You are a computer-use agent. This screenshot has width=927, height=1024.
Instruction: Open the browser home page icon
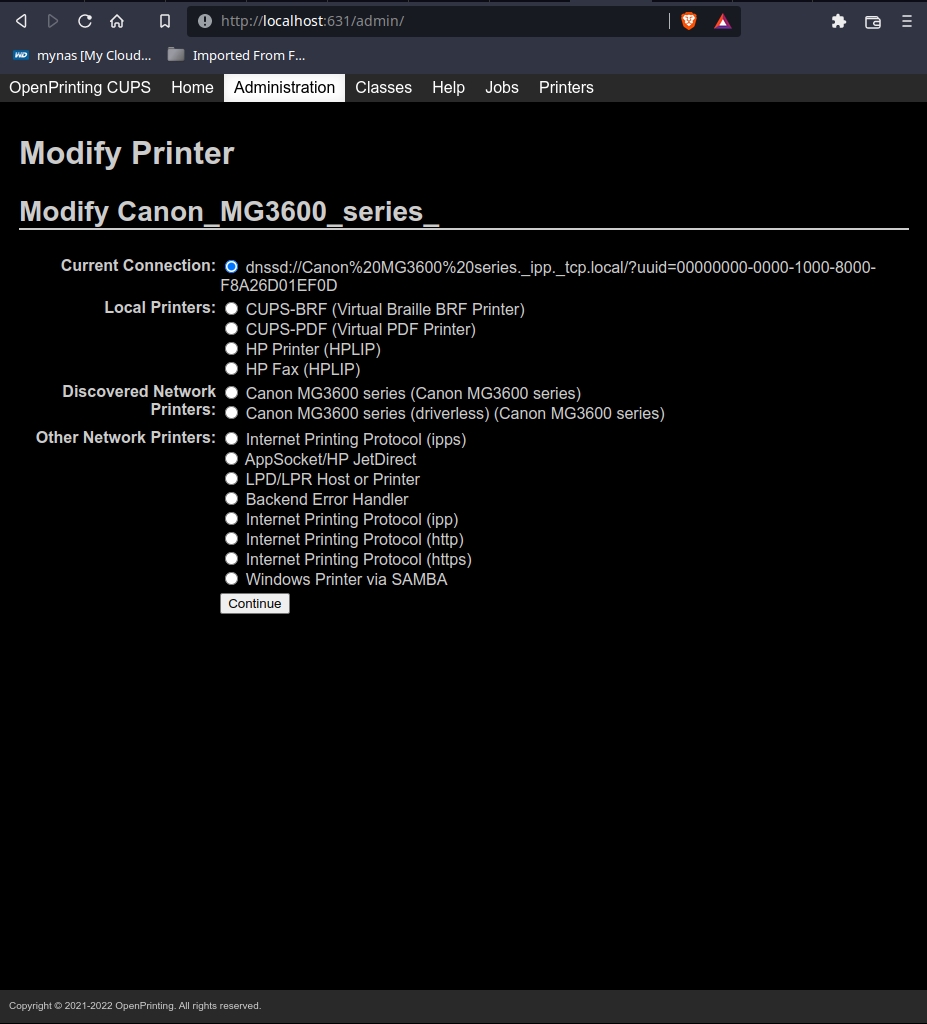[117, 21]
